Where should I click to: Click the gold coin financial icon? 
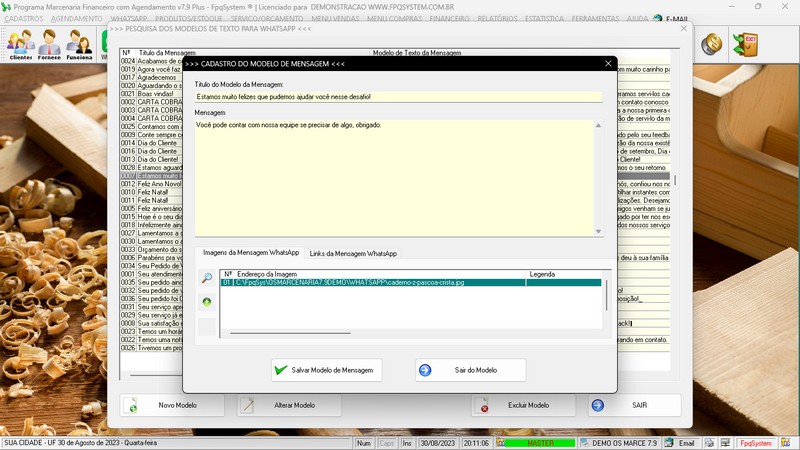click(711, 44)
